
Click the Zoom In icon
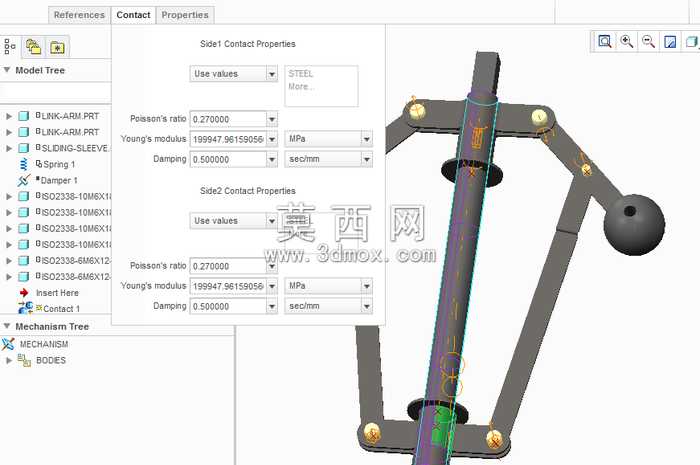pyautogui.click(x=626, y=42)
